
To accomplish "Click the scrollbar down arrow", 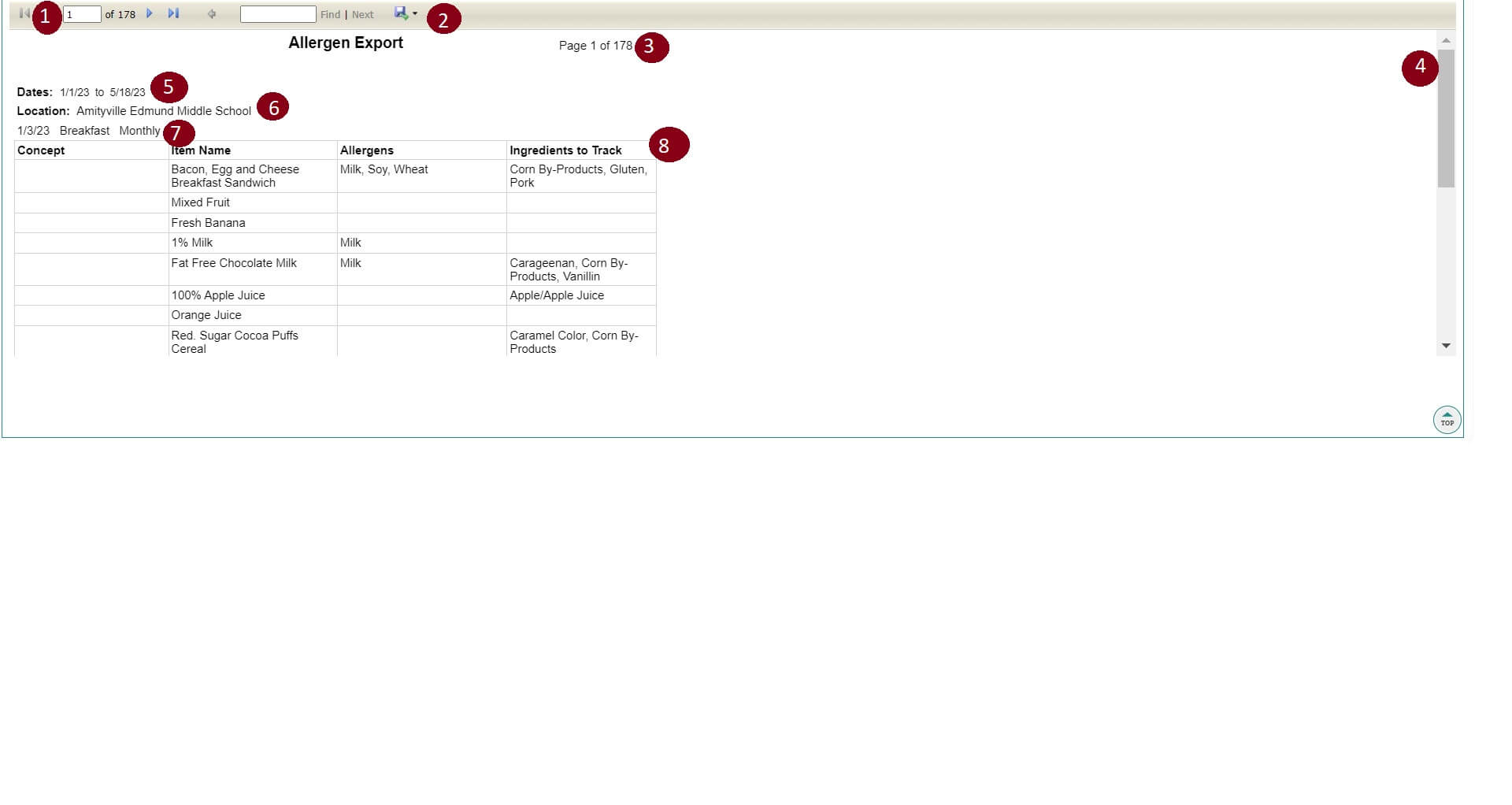I will pyautogui.click(x=1446, y=346).
